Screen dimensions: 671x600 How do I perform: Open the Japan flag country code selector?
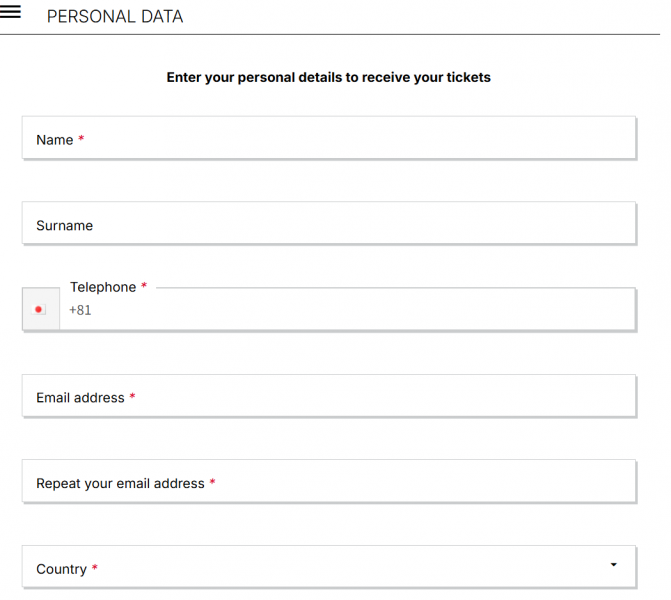pyautogui.click(x=41, y=310)
